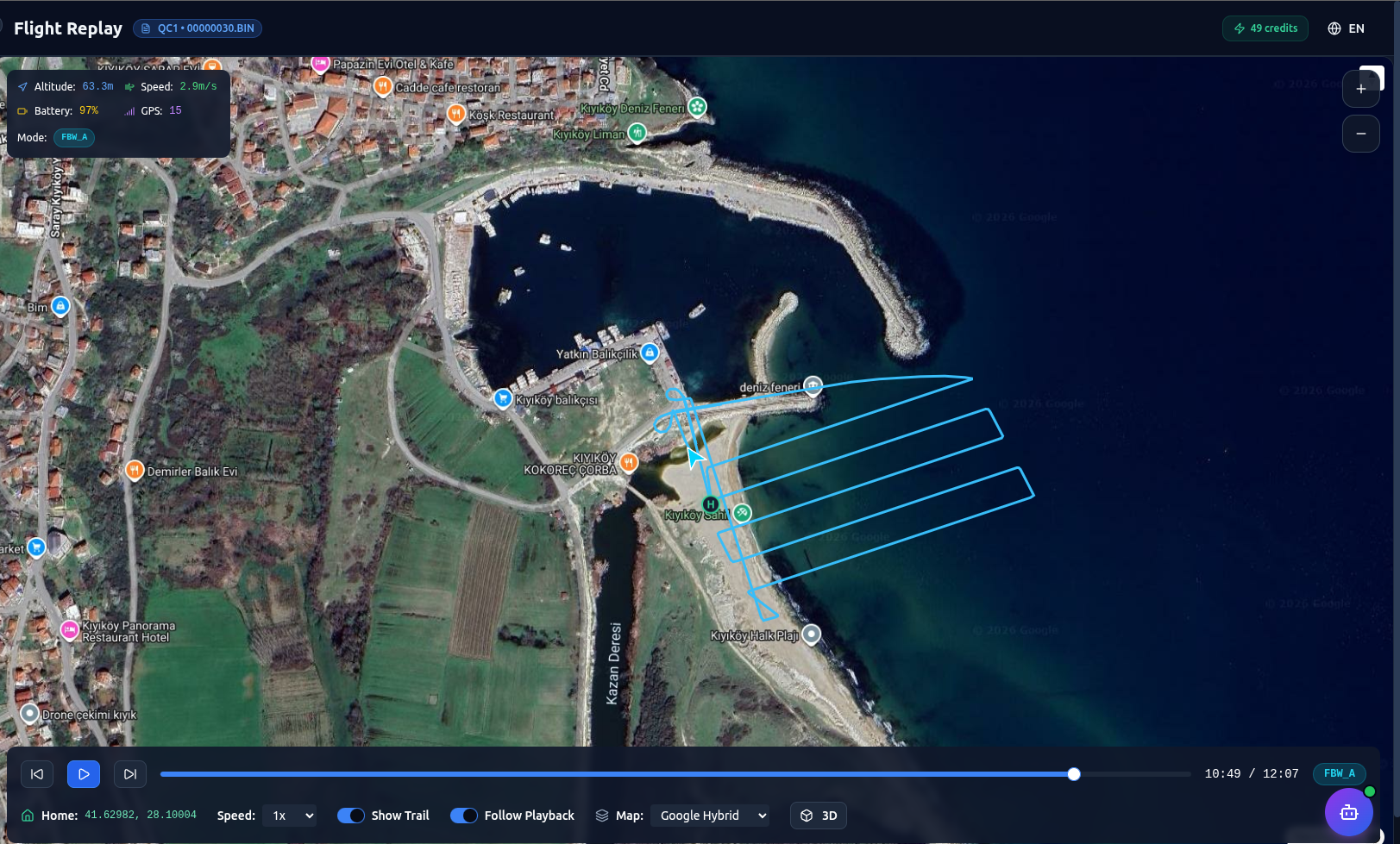Click the playback timeline slider handle
This screenshot has height=844, width=1400.
click(x=1074, y=774)
